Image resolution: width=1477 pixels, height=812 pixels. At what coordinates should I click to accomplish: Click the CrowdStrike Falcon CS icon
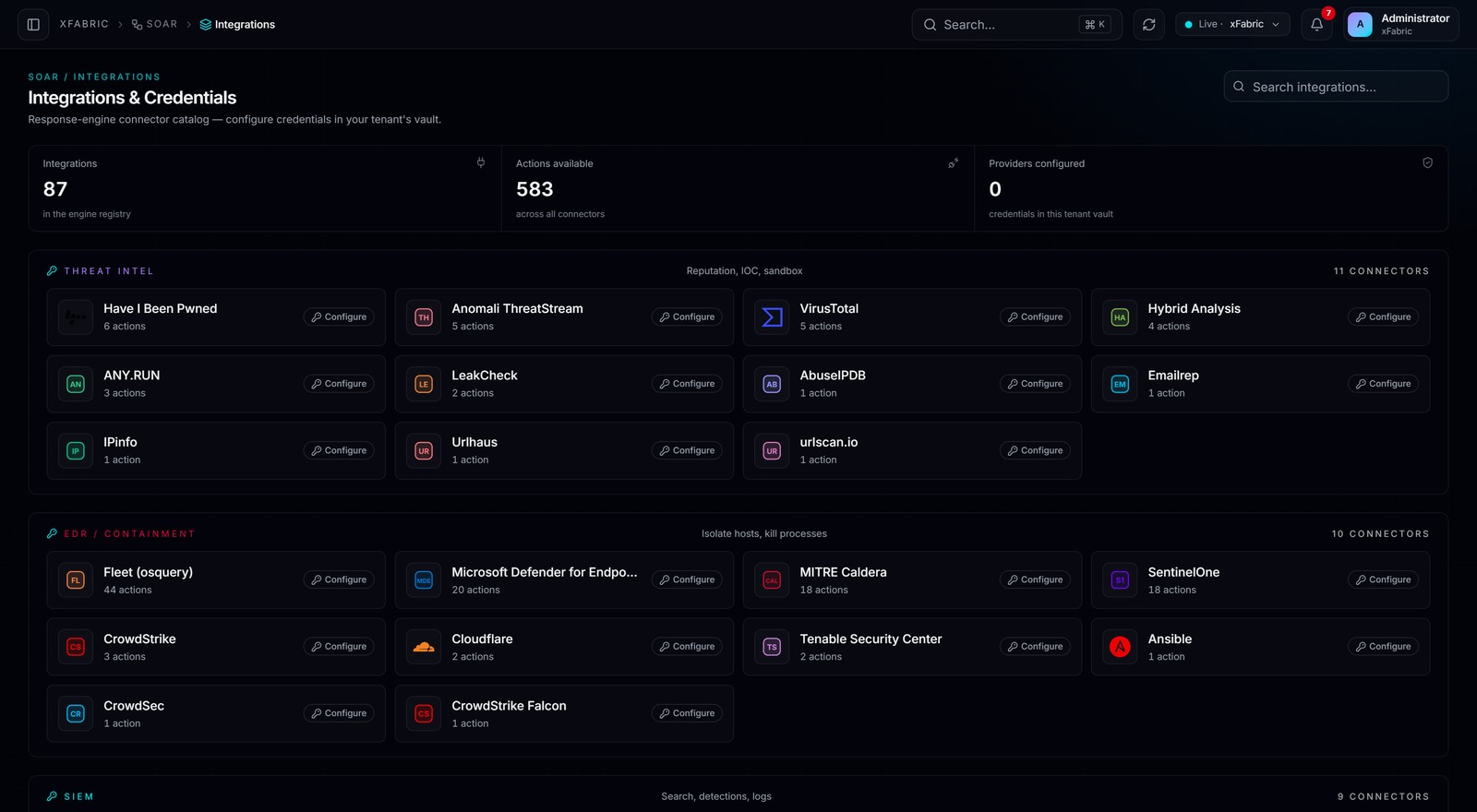point(424,713)
